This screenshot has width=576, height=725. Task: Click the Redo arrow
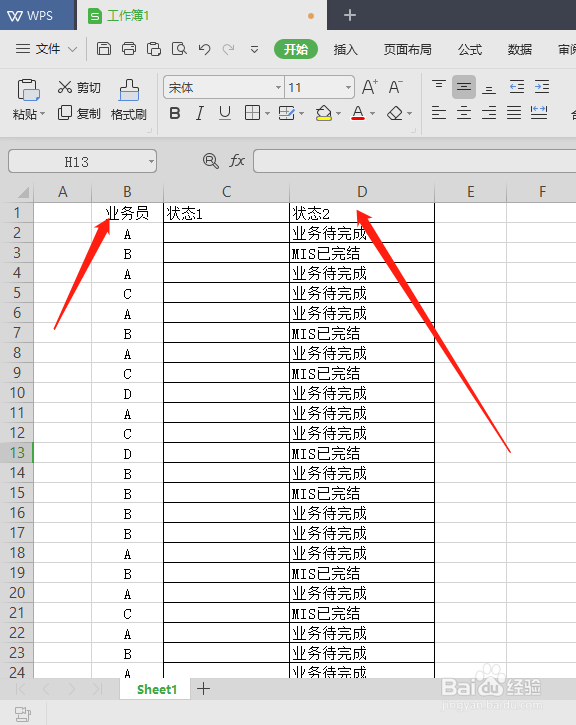(x=228, y=49)
